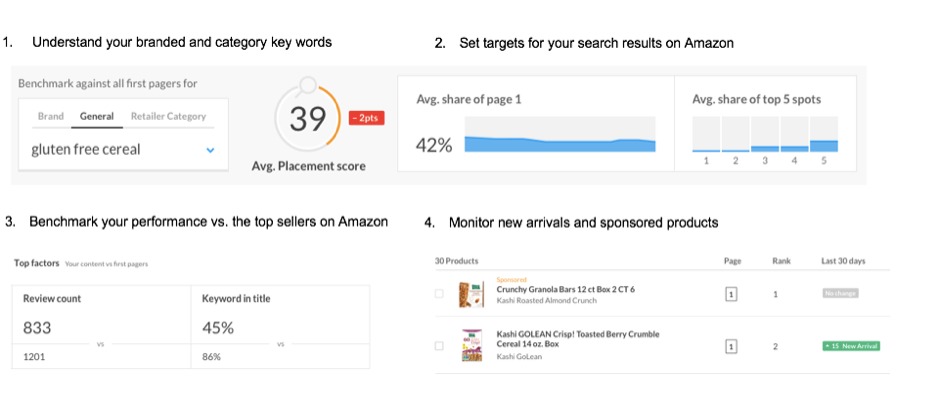Image resolution: width=939 pixels, height=405 pixels.
Task: Click Crunchy Granola Bars 12 ct title link
Action: pyautogui.click(x=565, y=289)
